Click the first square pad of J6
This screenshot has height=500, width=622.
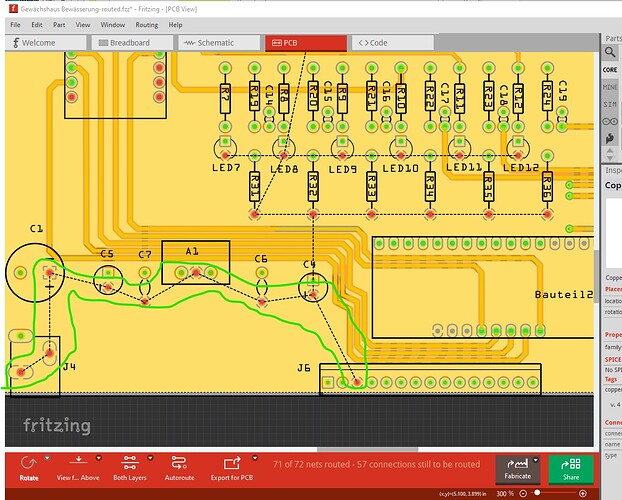(328, 383)
